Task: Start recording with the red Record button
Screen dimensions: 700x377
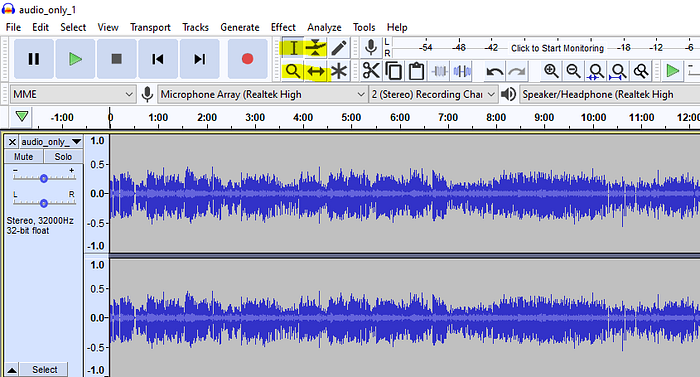Action: 247,59
